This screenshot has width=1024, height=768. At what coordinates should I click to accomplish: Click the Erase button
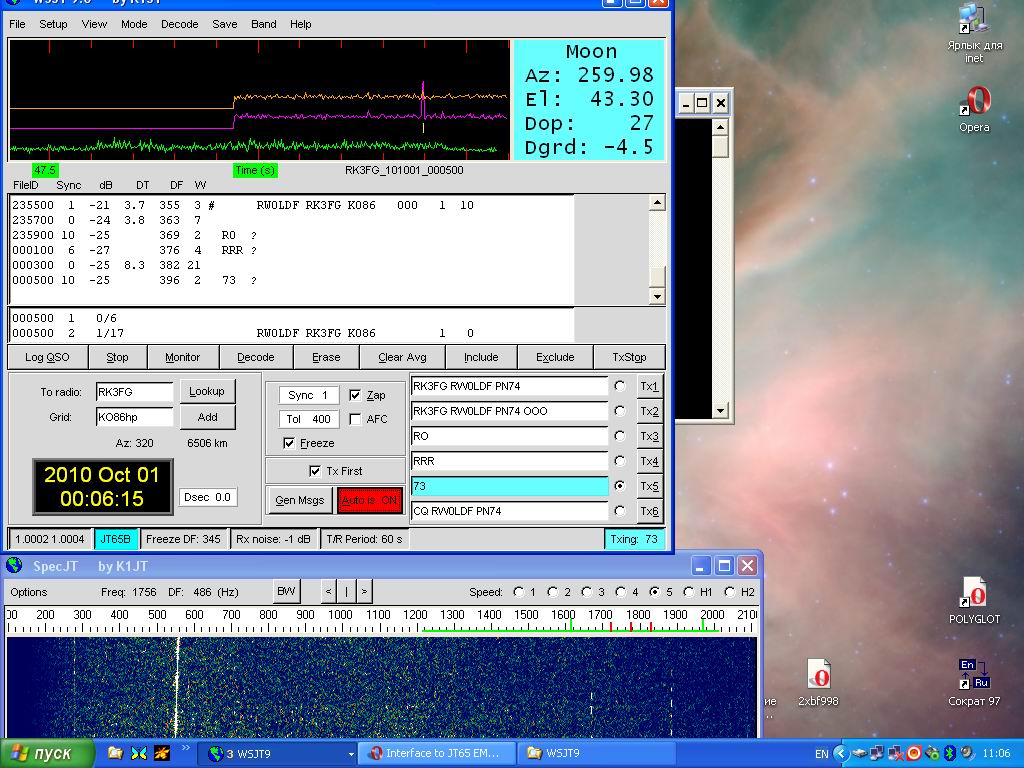point(326,357)
